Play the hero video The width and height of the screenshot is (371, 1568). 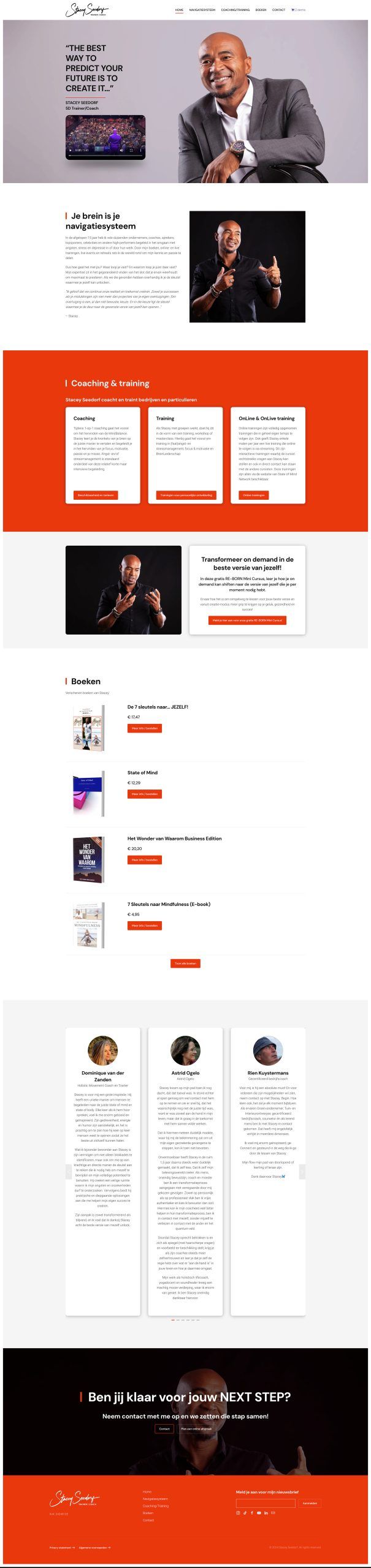[x=71, y=150]
